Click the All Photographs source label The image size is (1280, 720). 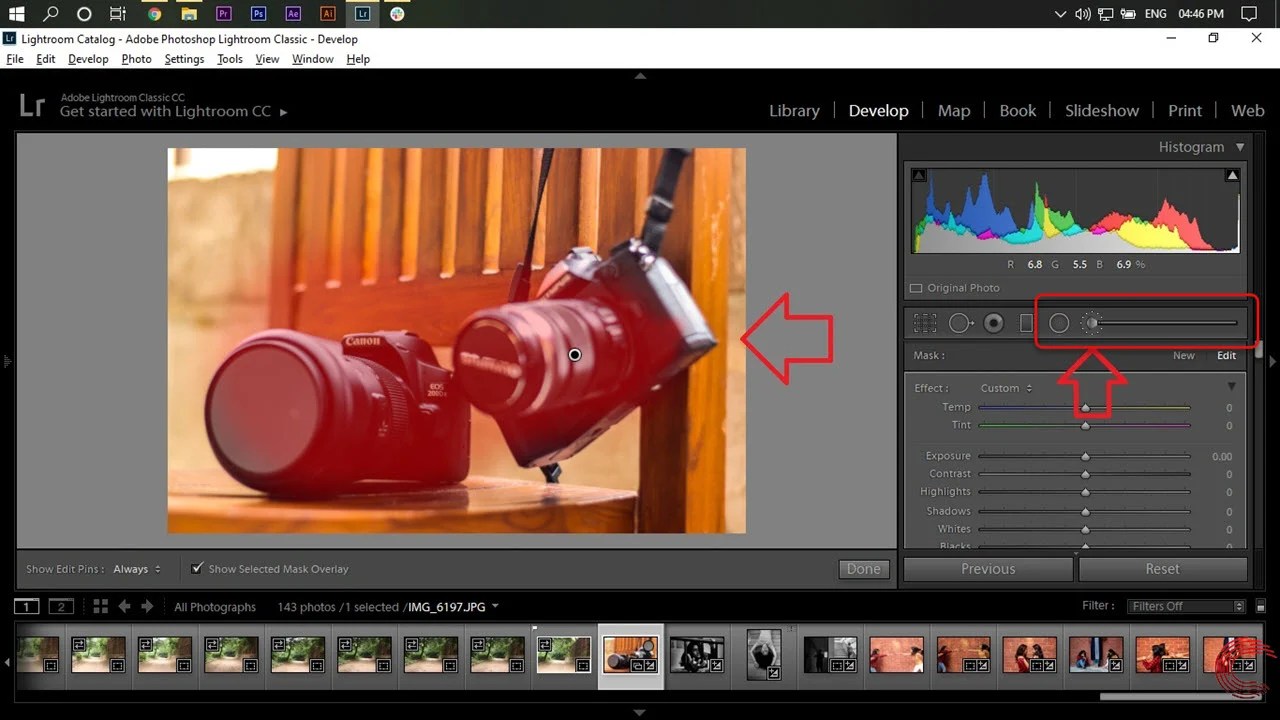tap(215, 607)
